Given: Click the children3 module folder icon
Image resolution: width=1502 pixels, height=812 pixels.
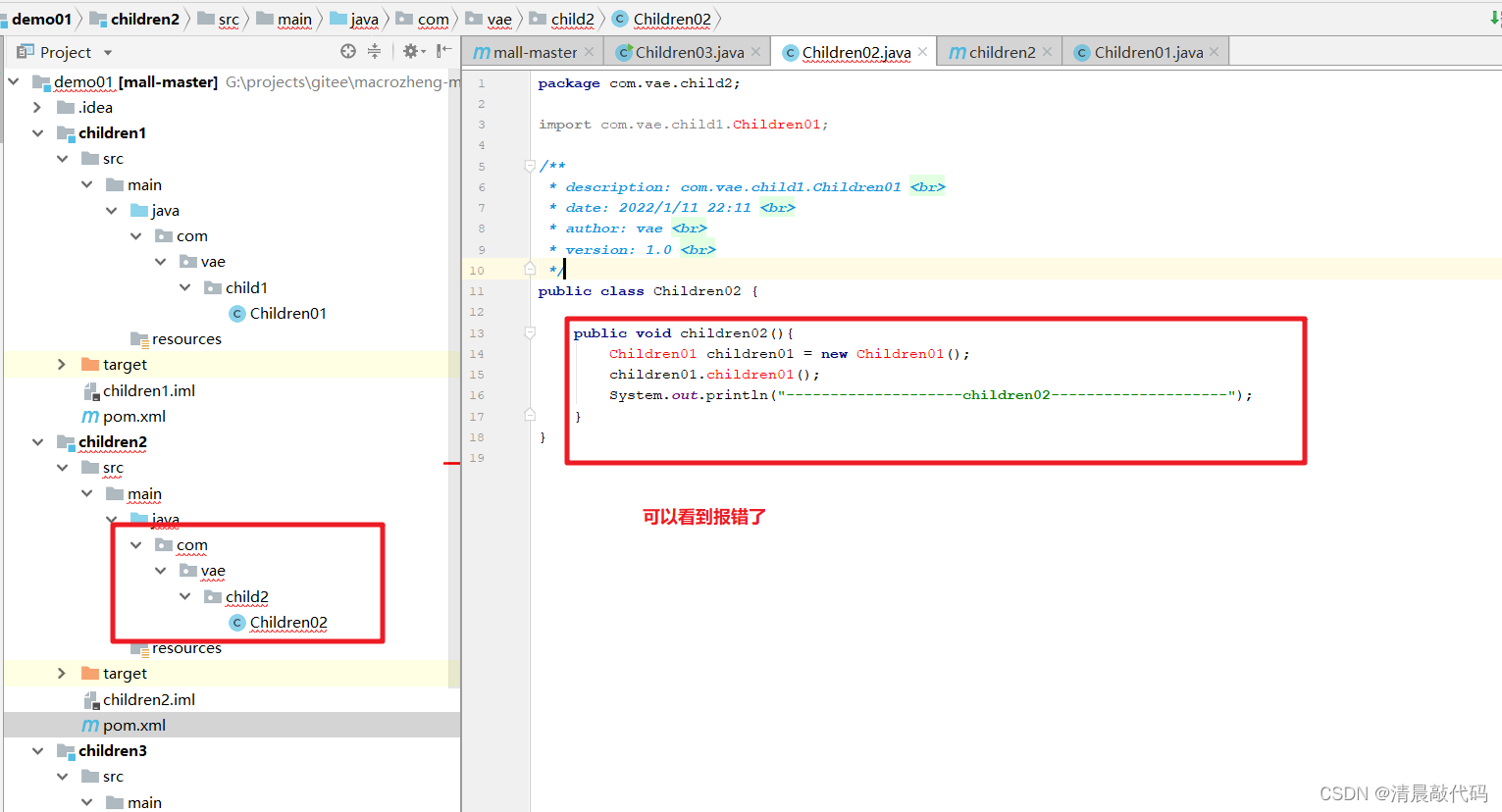Looking at the screenshot, I should click(x=66, y=751).
